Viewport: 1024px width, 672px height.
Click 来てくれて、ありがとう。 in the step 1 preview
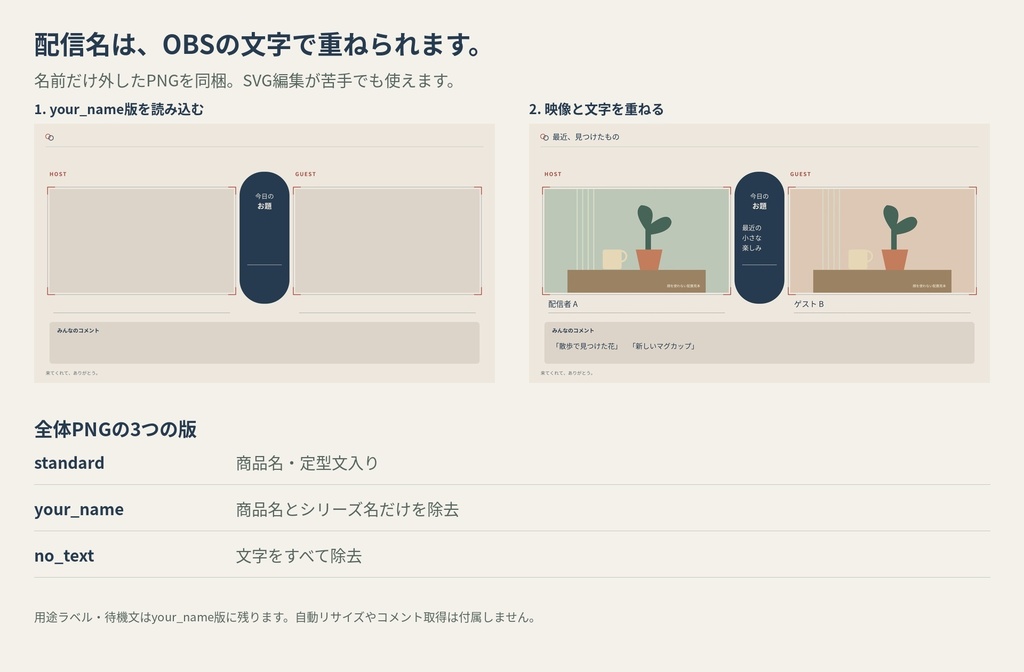72,373
